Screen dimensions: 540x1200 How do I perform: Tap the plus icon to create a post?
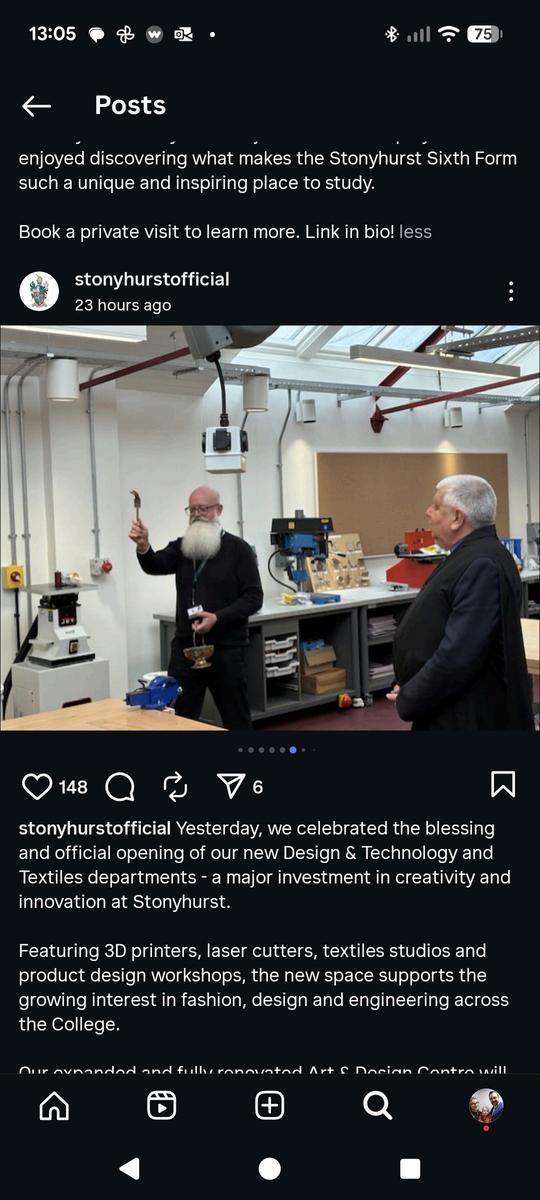270,1105
